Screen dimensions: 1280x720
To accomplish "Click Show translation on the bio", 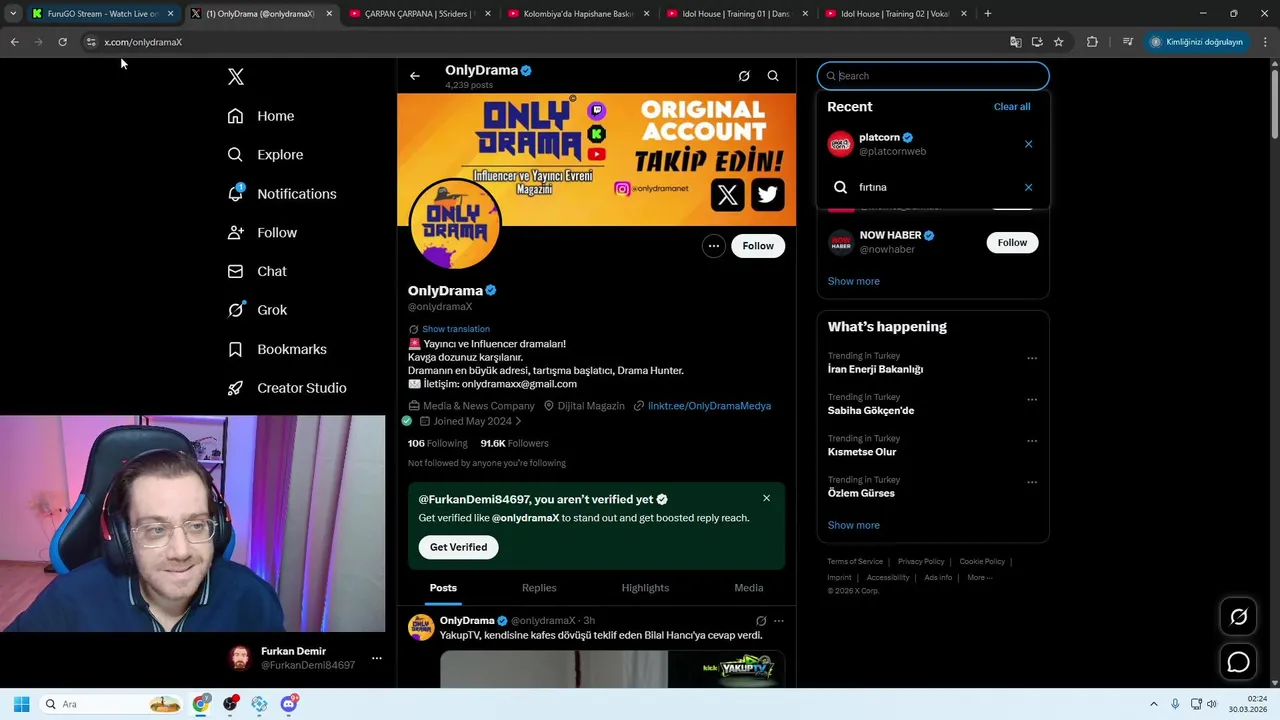I will (455, 329).
